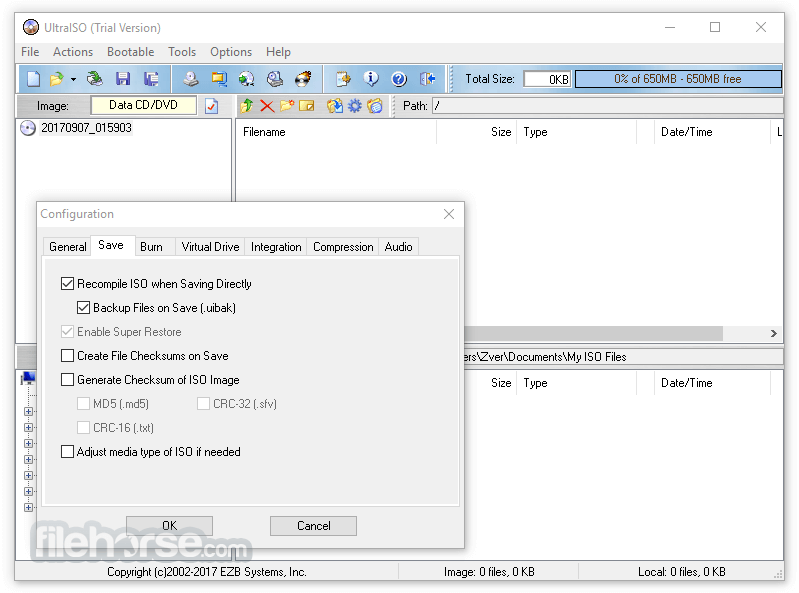Uncheck Backup Files on Save (.uibak)

(84, 308)
